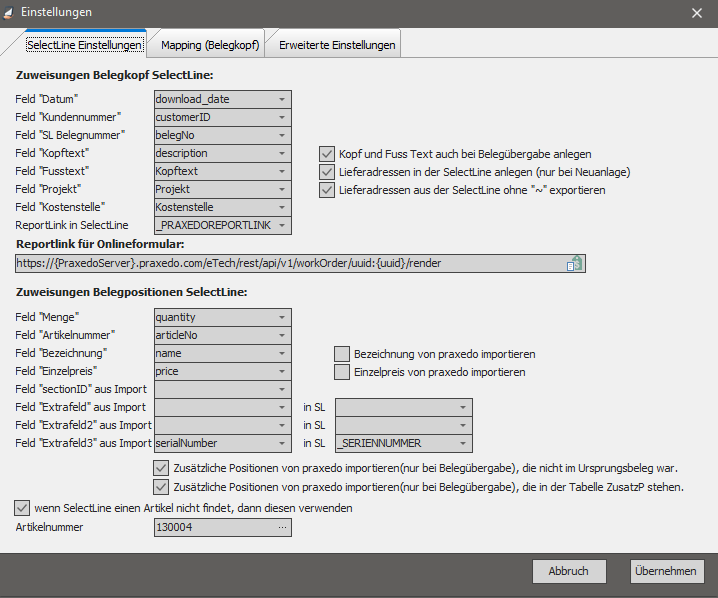718x598 pixels.
Task: Uncheck Lieferadressen ohne "~" exportieren option
Action: coord(327,190)
